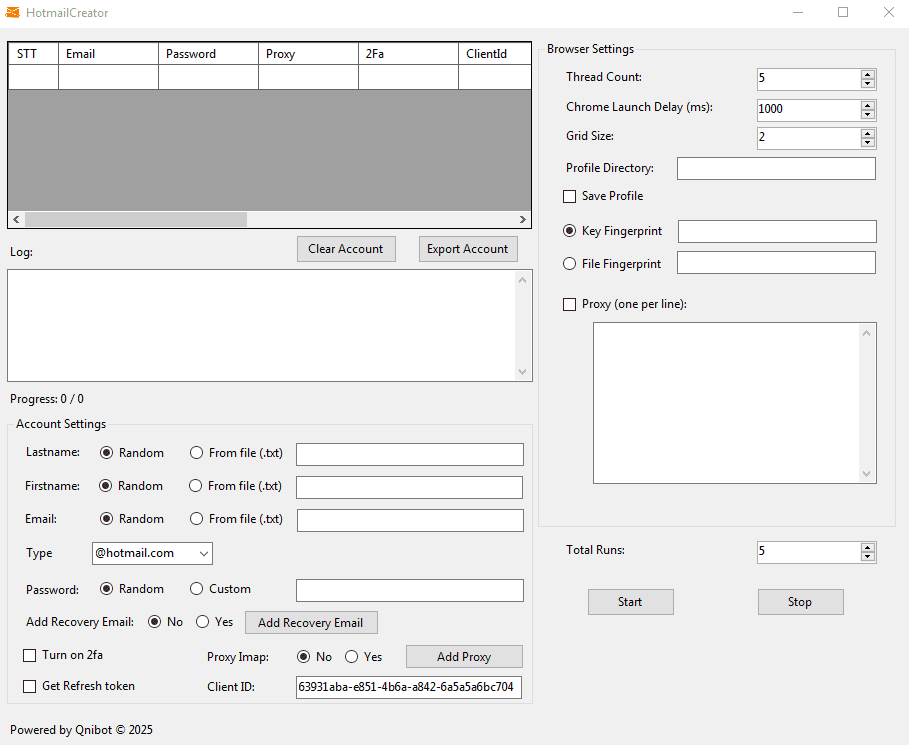This screenshot has width=909, height=745.
Task: Decrease Chrome Launch Delay with down arrow
Action: point(867,114)
